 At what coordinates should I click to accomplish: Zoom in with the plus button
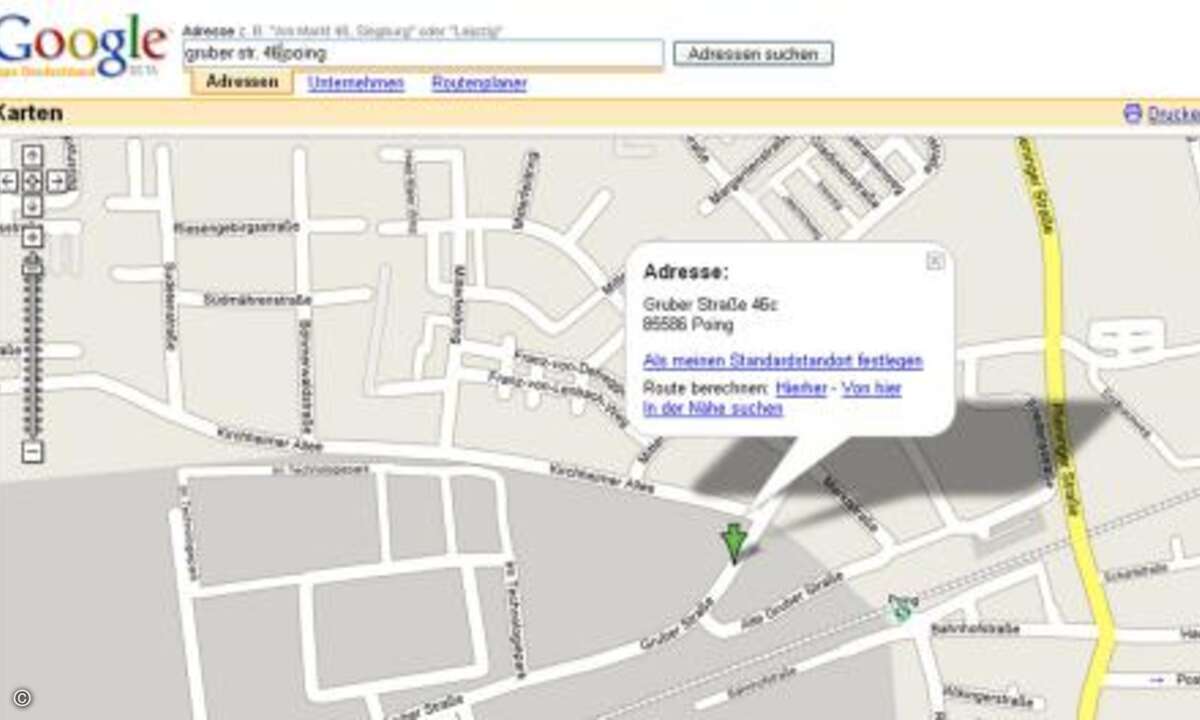pyautogui.click(x=32, y=237)
